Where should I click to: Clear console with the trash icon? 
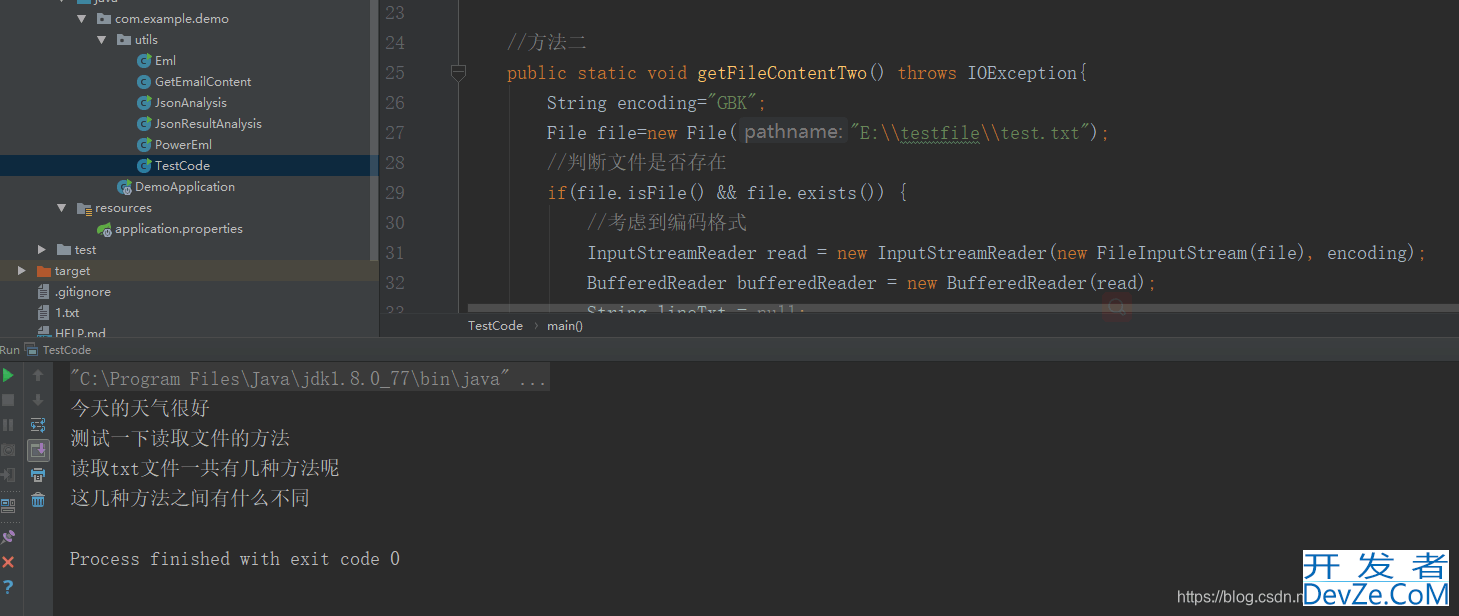(38, 500)
